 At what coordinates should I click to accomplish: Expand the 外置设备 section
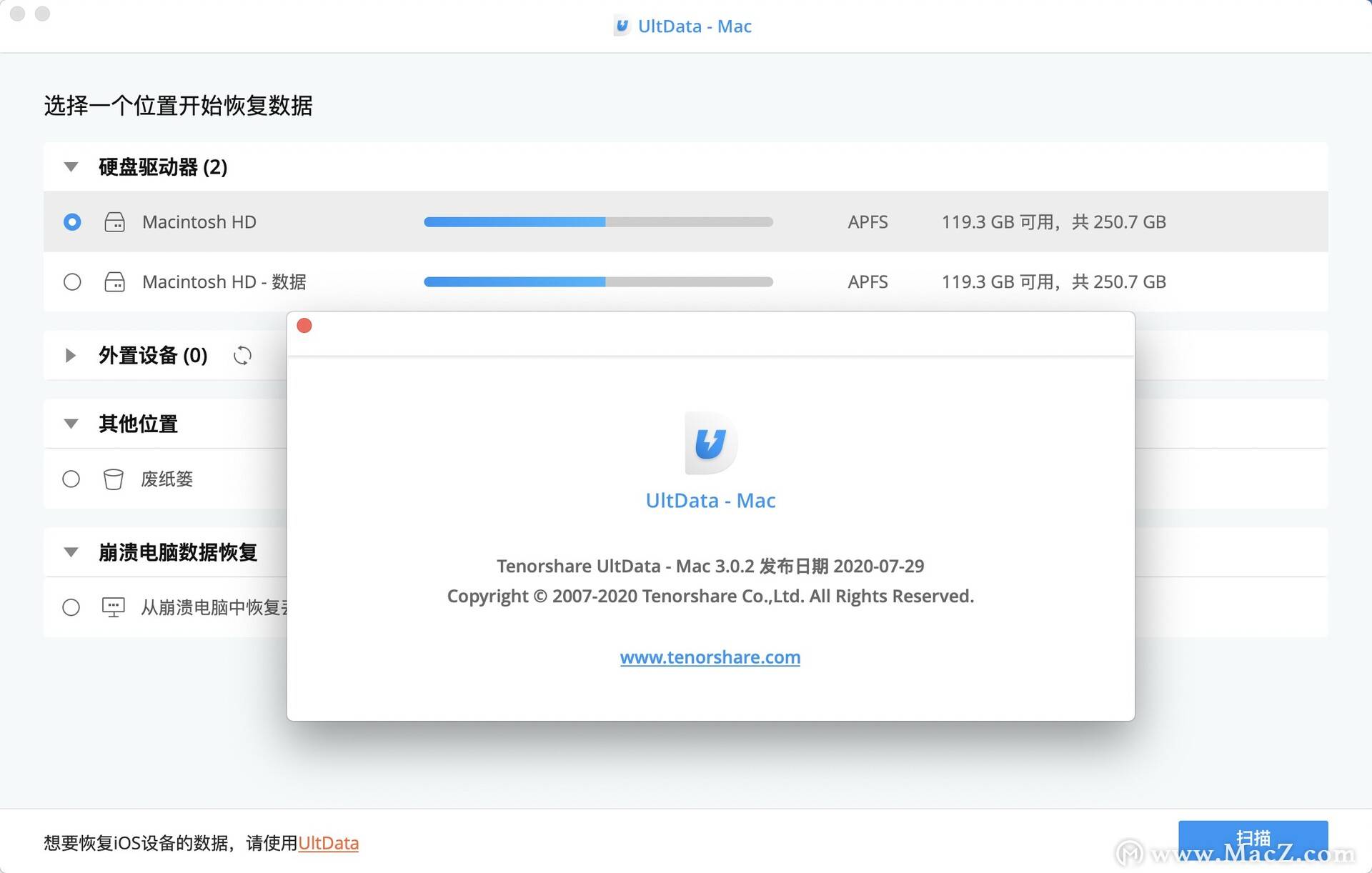[x=70, y=355]
